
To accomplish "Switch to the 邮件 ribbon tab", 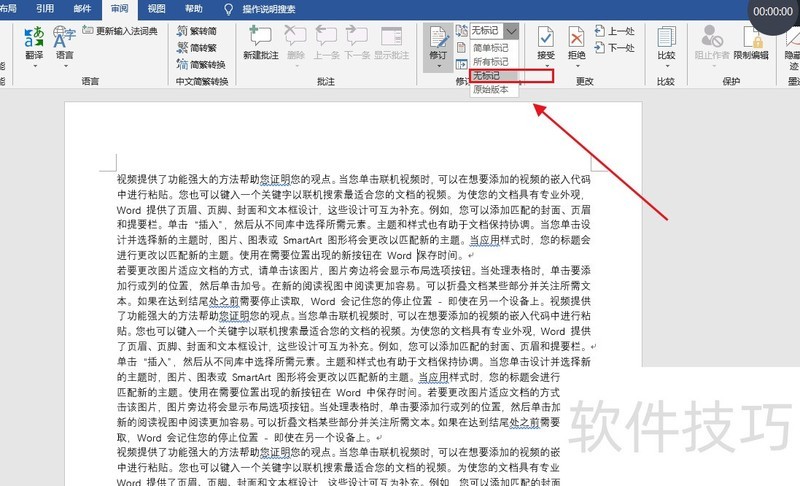I will tap(82, 9).
